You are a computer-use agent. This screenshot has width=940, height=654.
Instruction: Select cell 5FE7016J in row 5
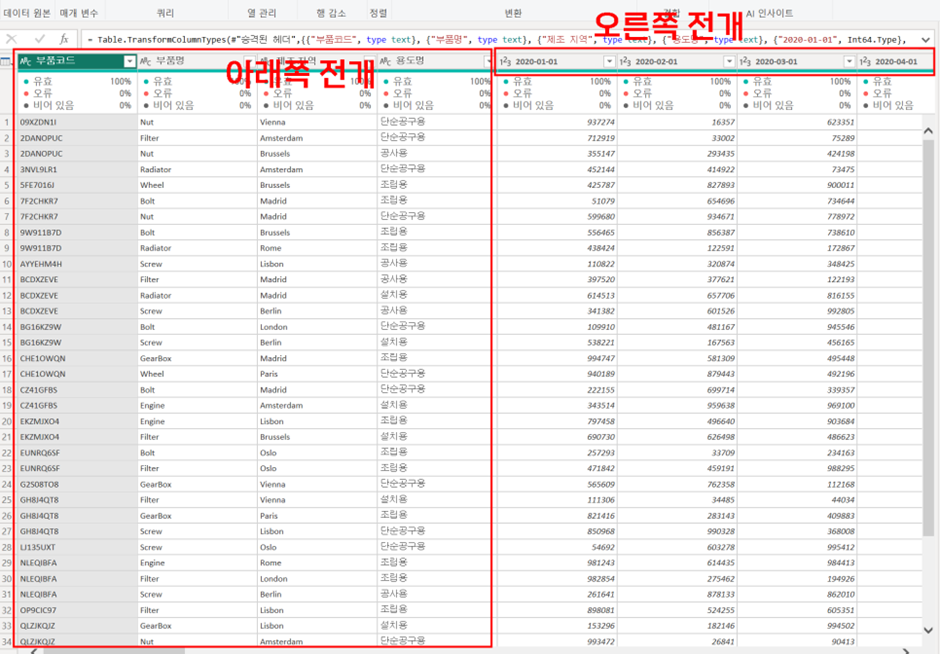pos(77,185)
